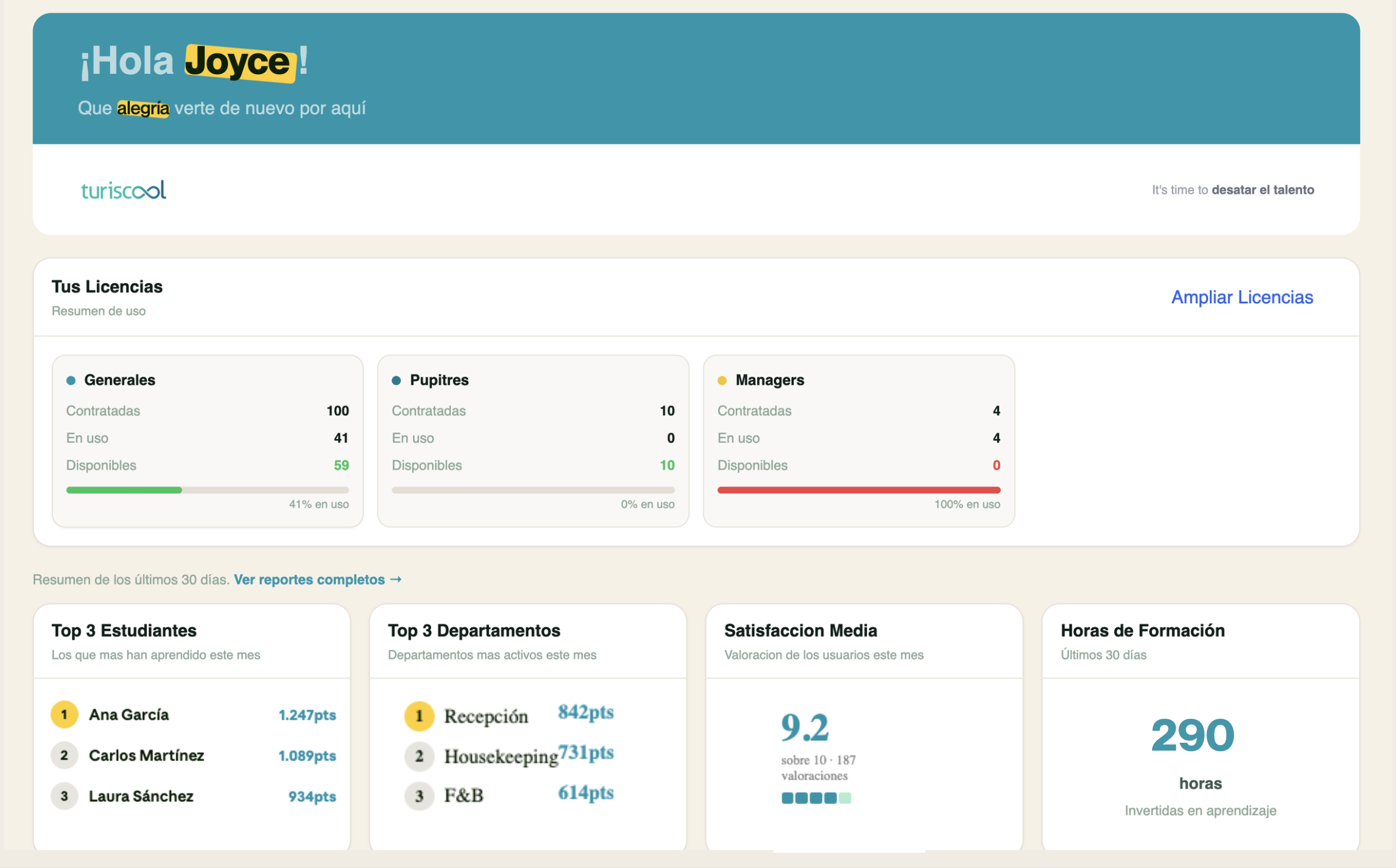
Task: Click the 290 horas training figure
Action: click(1192, 736)
